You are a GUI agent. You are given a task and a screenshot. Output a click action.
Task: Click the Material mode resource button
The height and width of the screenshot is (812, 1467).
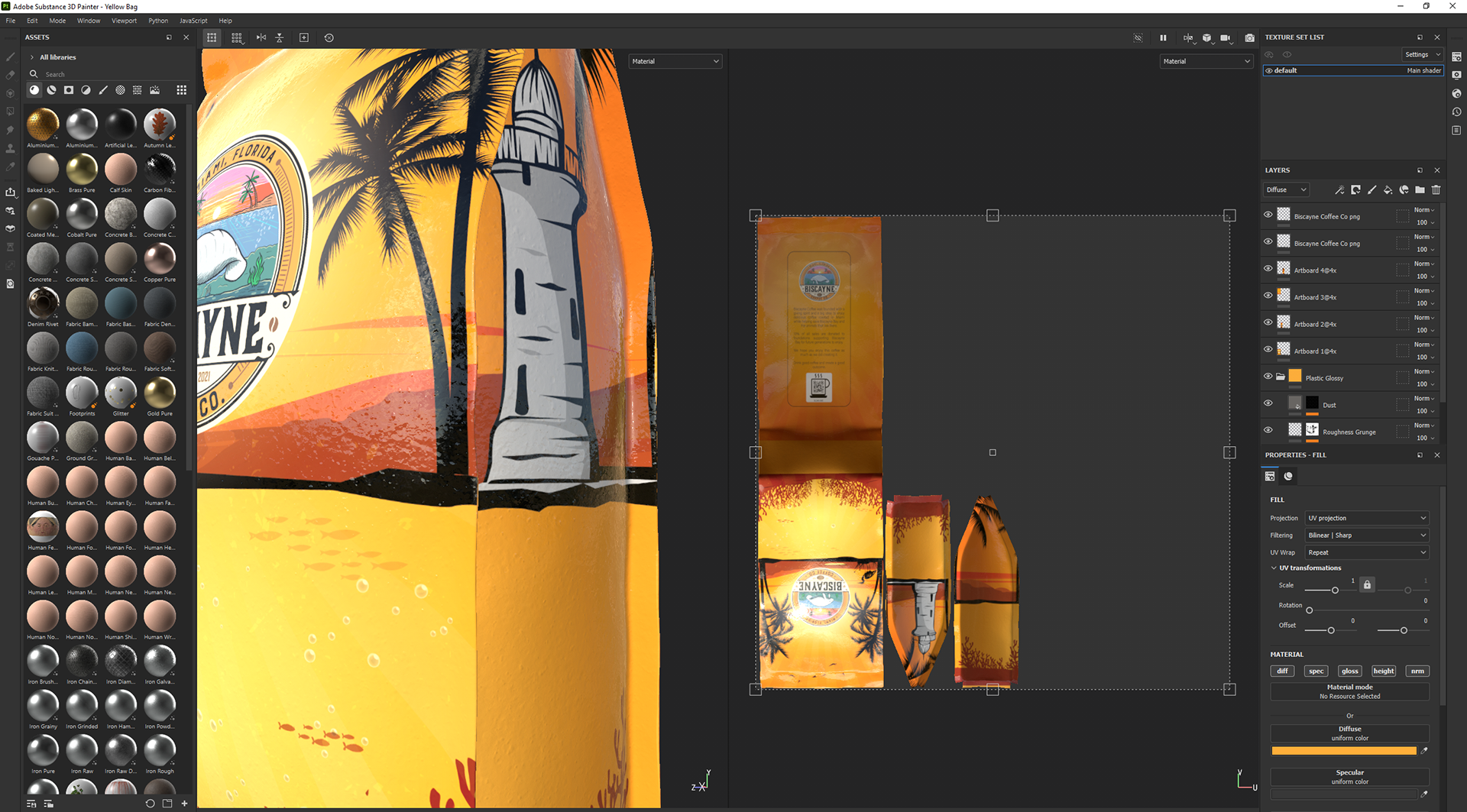click(1350, 691)
